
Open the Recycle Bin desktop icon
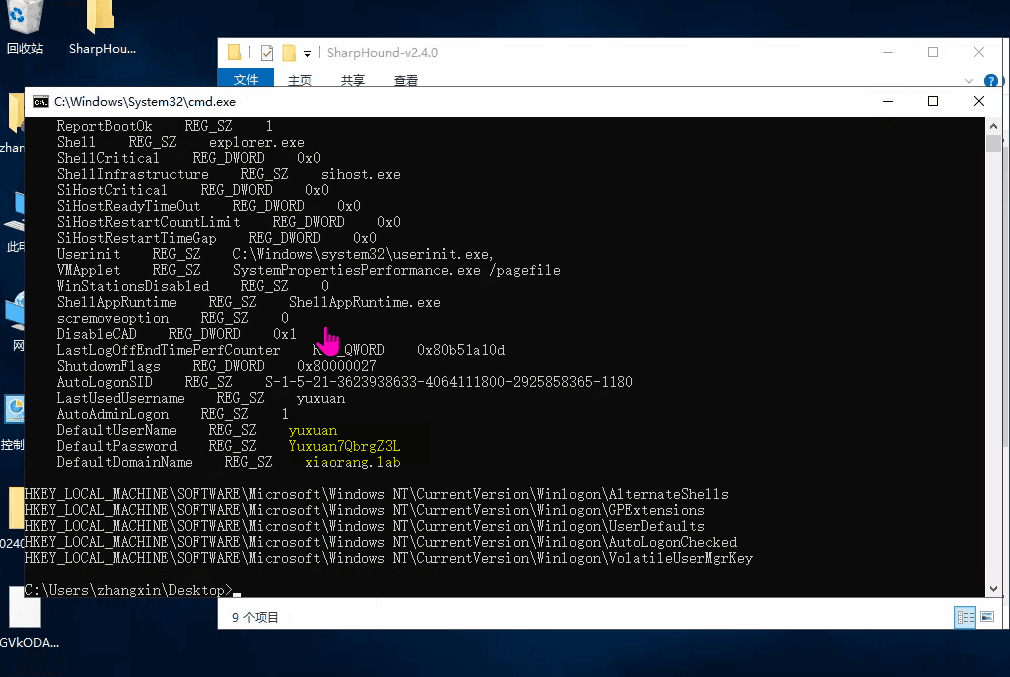(x=25, y=20)
